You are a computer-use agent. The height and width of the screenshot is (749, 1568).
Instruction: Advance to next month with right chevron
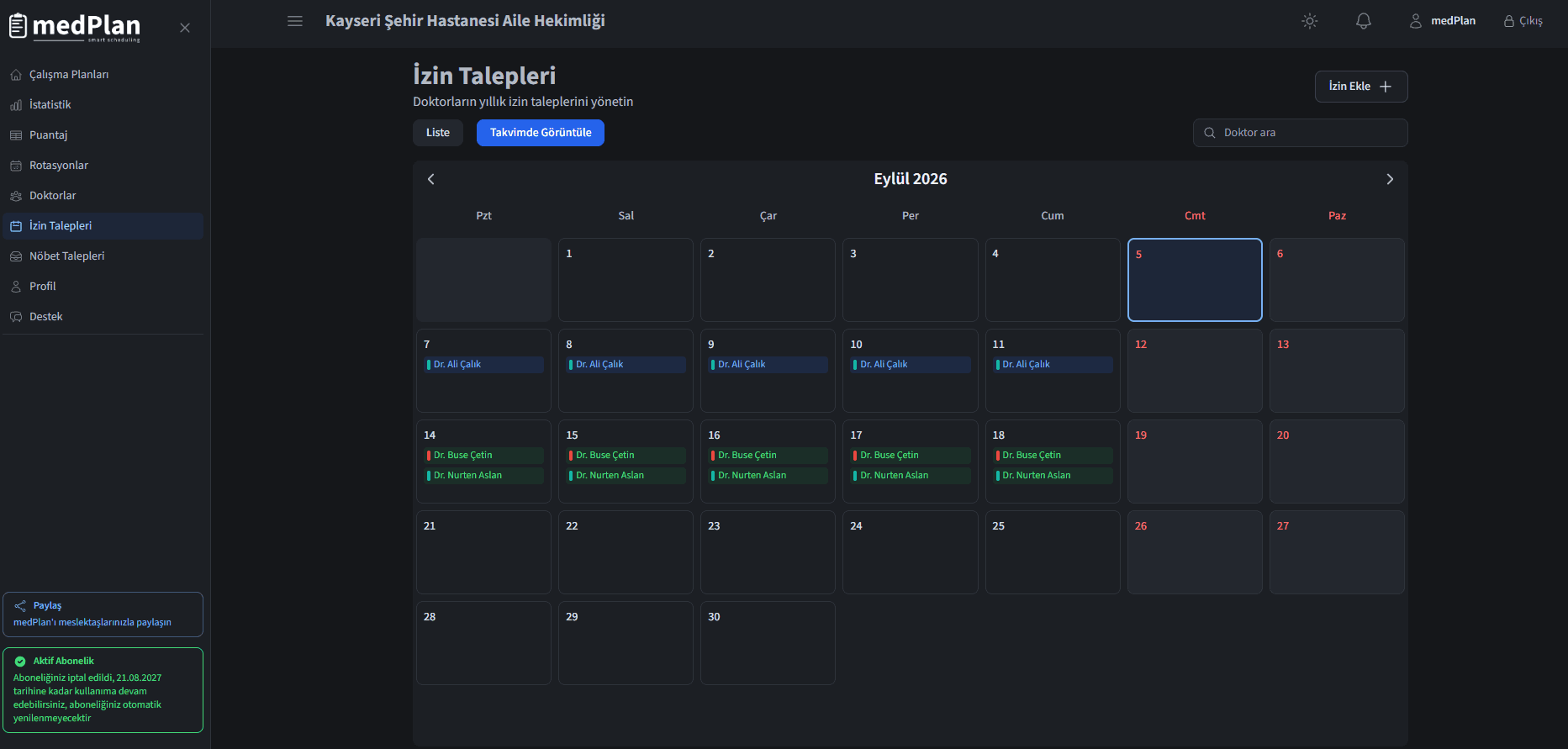pos(1390,179)
